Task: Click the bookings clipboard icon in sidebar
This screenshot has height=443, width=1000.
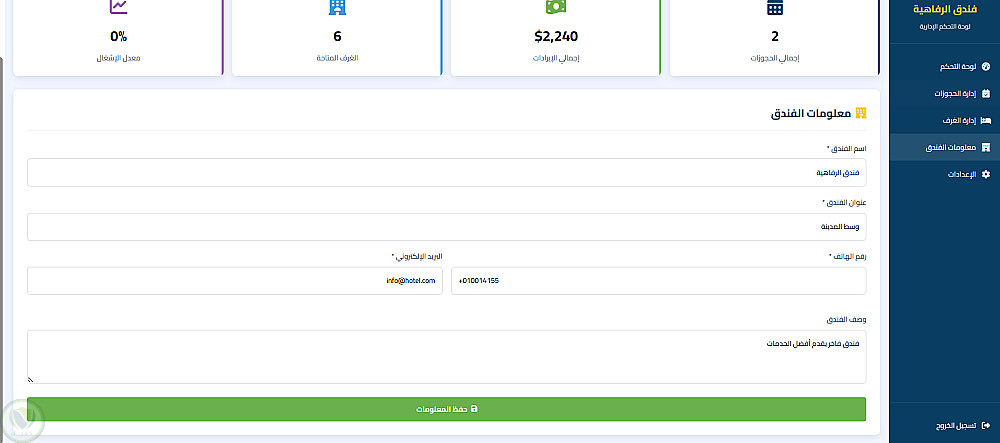Action: tap(986, 94)
